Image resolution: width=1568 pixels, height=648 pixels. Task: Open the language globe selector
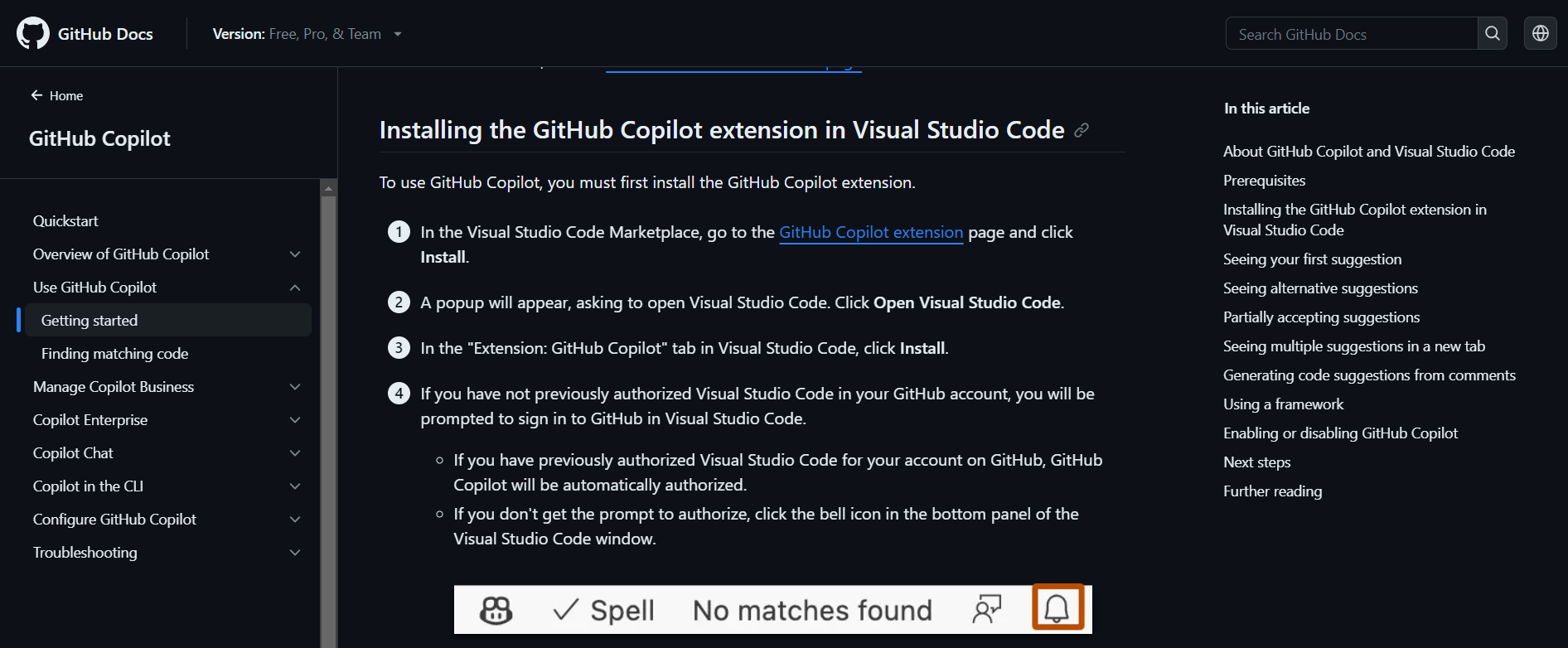[x=1541, y=33]
